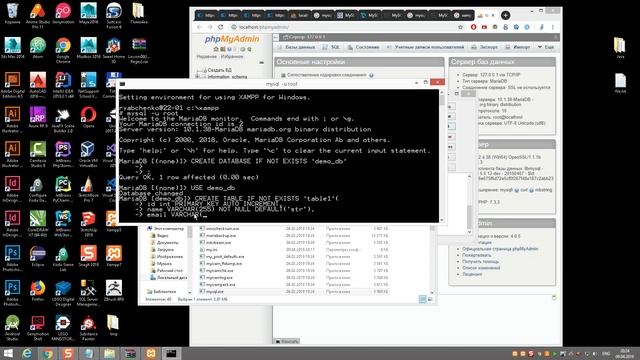640x360 pixels.
Task: Expand the More dropdown in phpMyAdmin
Action: click(x=546, y=47)
